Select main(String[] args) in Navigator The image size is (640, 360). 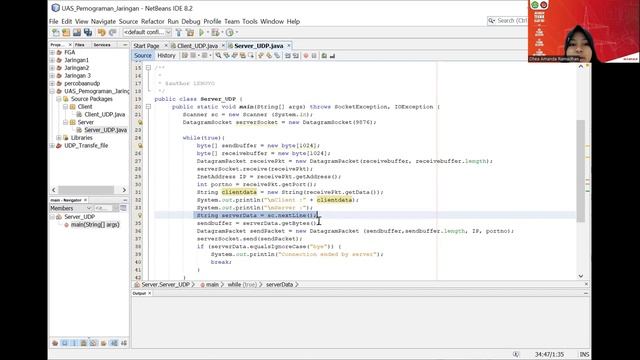coord(95,224)
